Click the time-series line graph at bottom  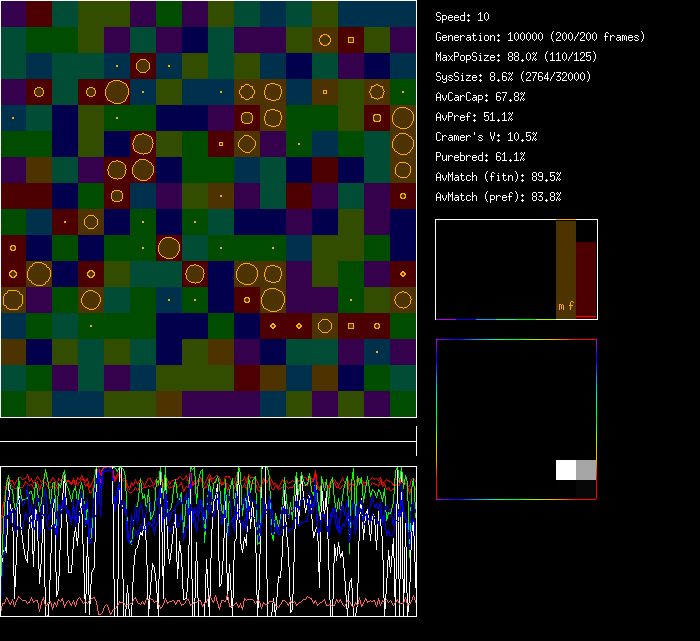click(208, 541)
